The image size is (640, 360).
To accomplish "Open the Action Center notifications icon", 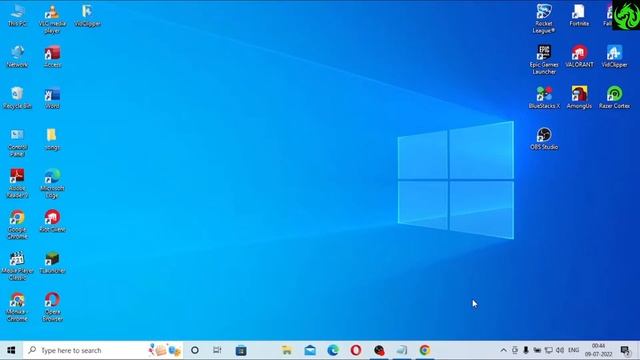I will [625, 350].
